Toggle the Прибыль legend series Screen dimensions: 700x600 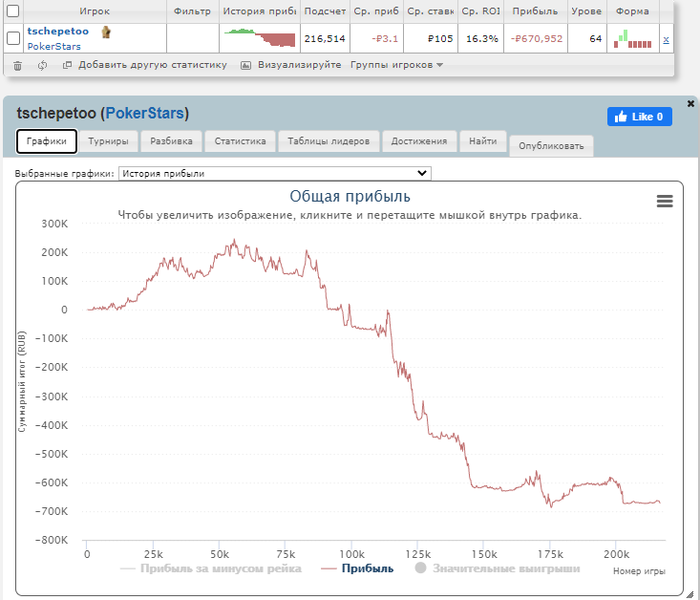[357, 568]
